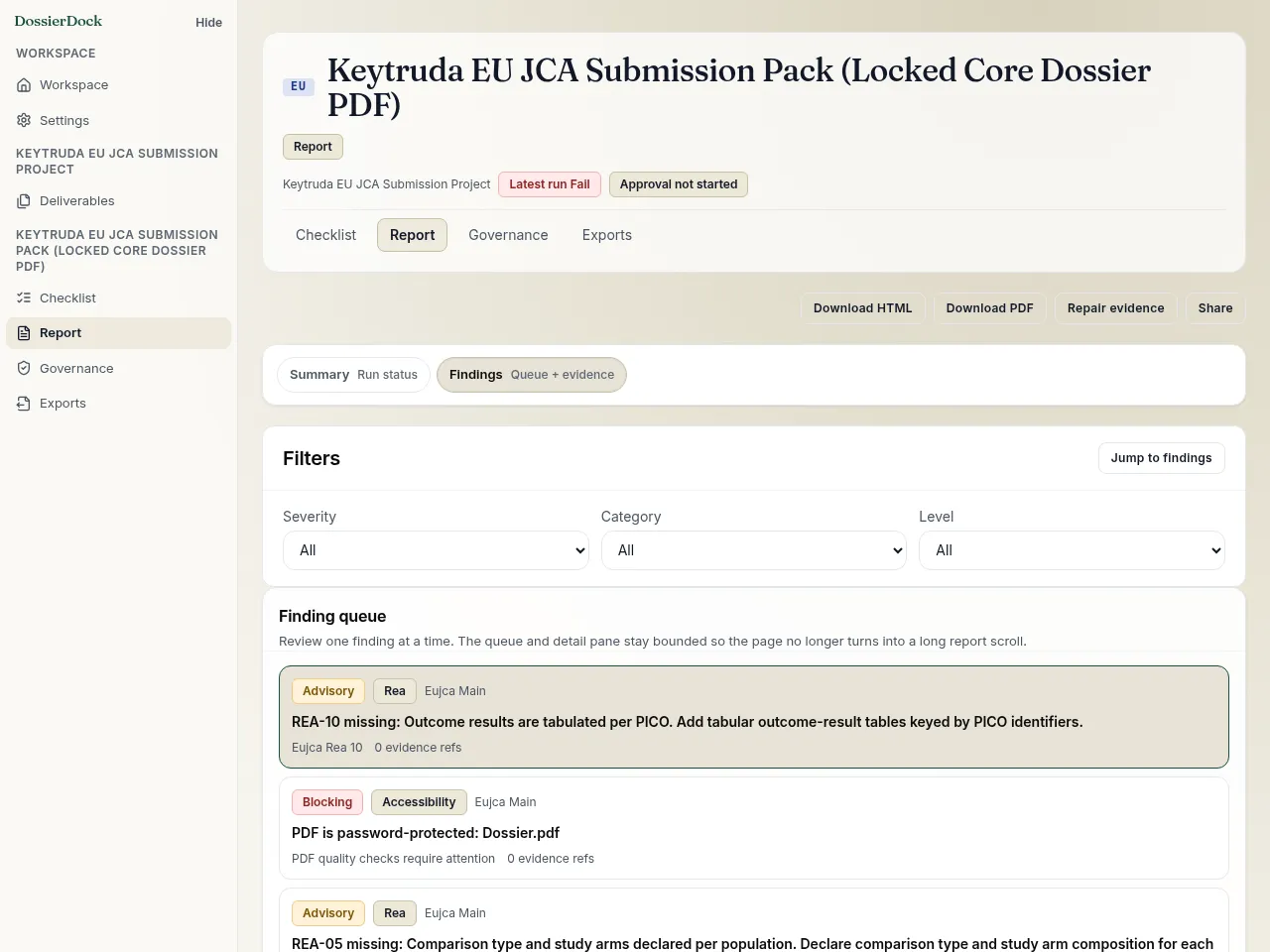The width and height of the screenshot is (1270, 952).
Task: Select the Summary Run status toggle
Action: [353, 375]
